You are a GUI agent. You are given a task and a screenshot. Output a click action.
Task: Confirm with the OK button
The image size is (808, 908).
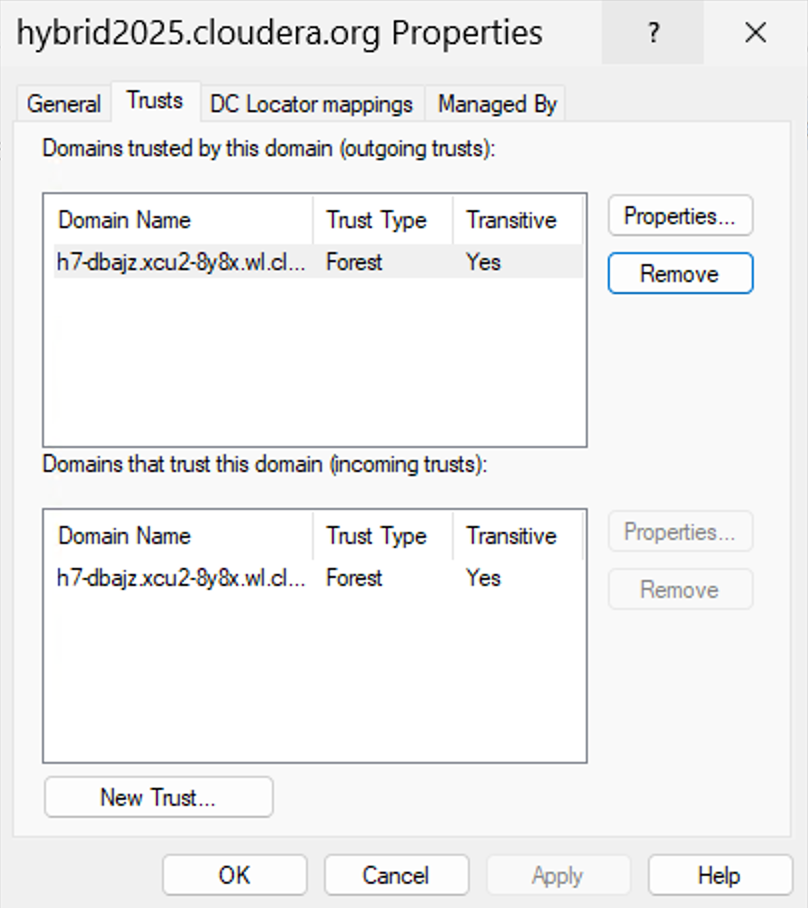pyautogui.click(x=235, y=875)
